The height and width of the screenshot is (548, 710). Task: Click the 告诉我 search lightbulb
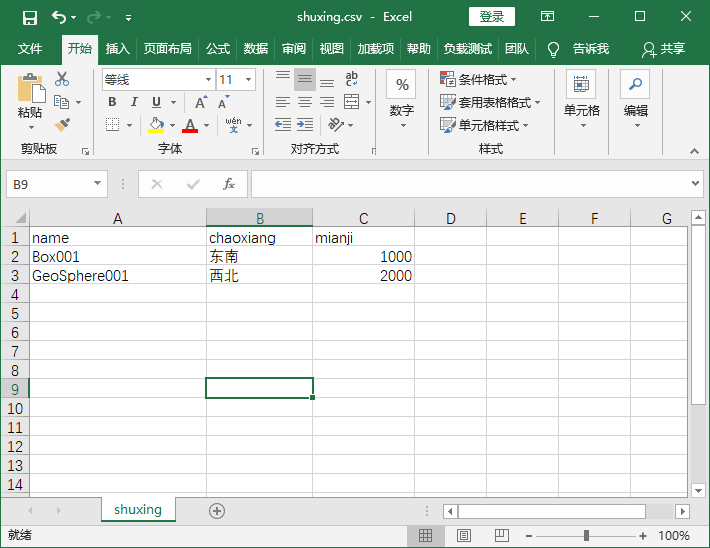(x=553, y=49)
